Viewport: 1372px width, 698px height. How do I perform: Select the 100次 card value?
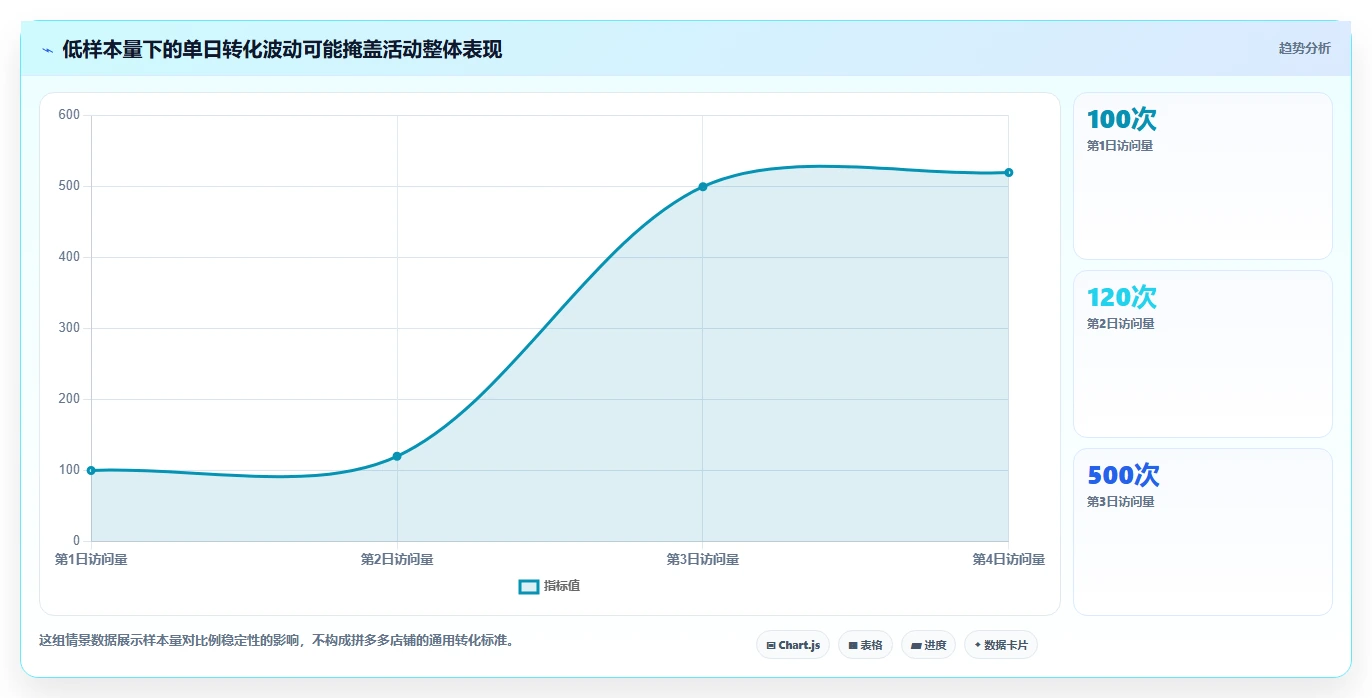[x=1122, y=119]
